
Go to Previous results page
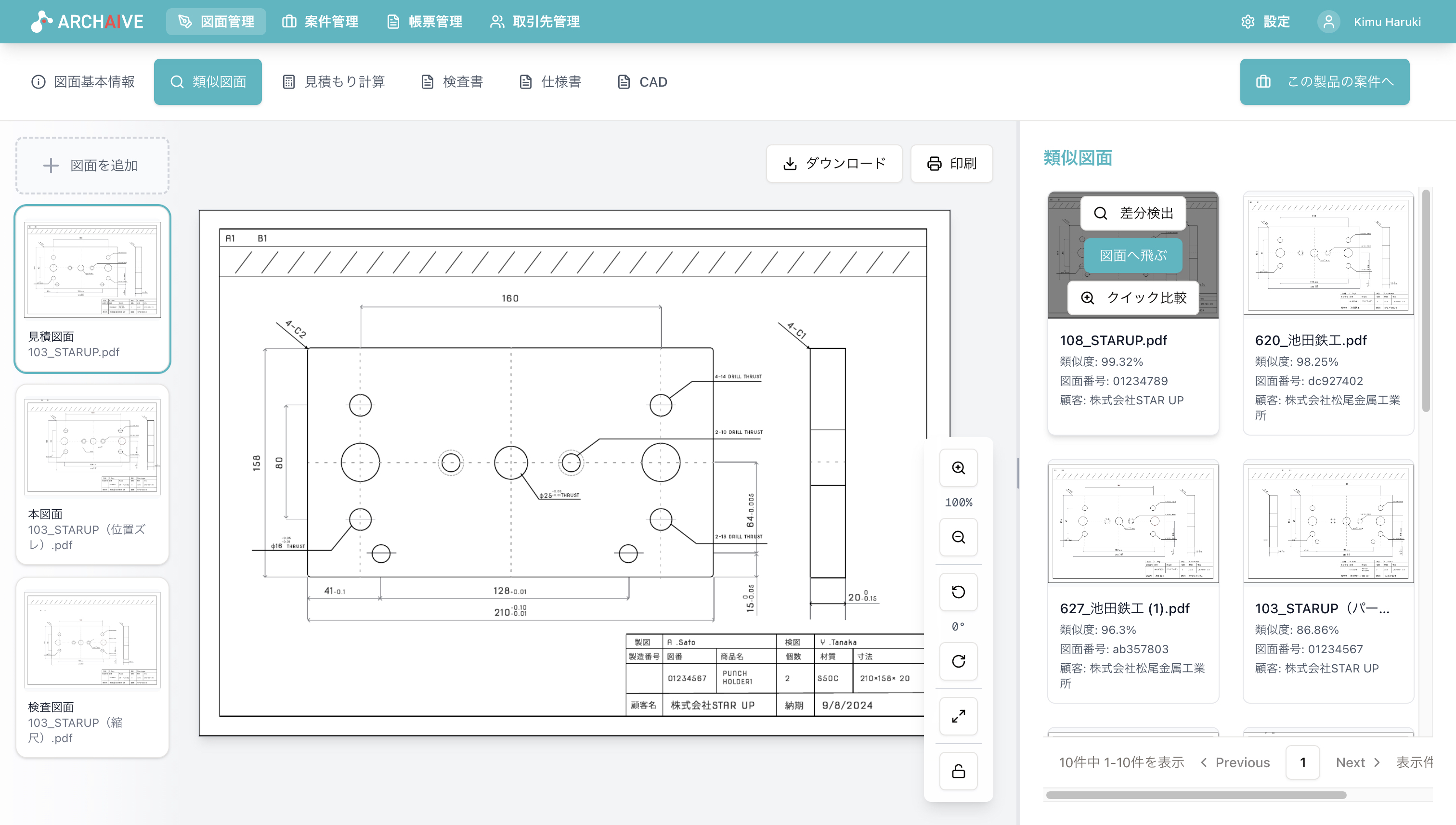coord(1235,763)
